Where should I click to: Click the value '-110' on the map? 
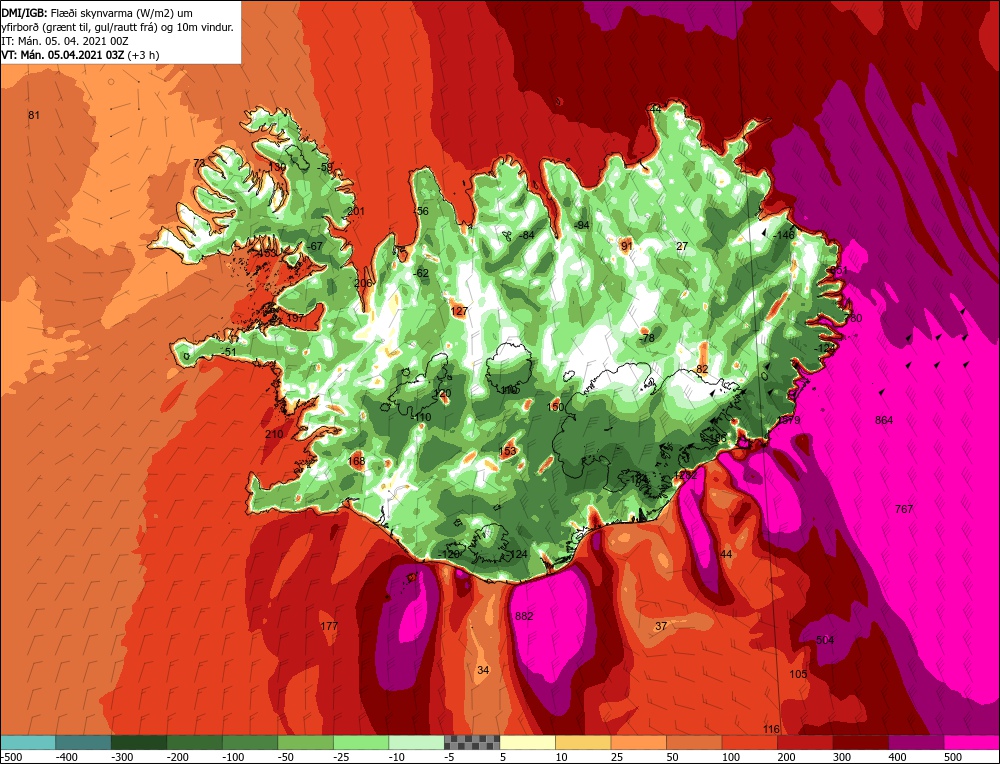coord(421,416)
